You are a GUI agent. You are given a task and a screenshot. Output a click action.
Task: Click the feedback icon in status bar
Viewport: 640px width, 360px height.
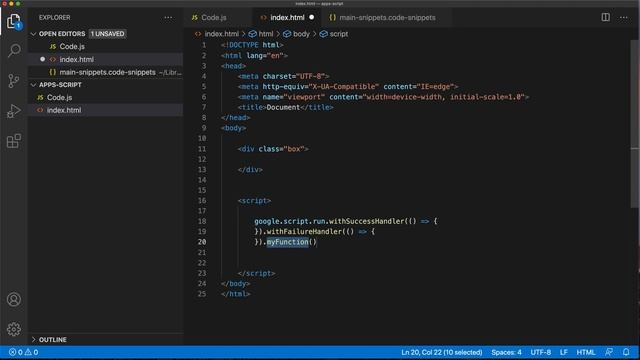tap(609, 352)
